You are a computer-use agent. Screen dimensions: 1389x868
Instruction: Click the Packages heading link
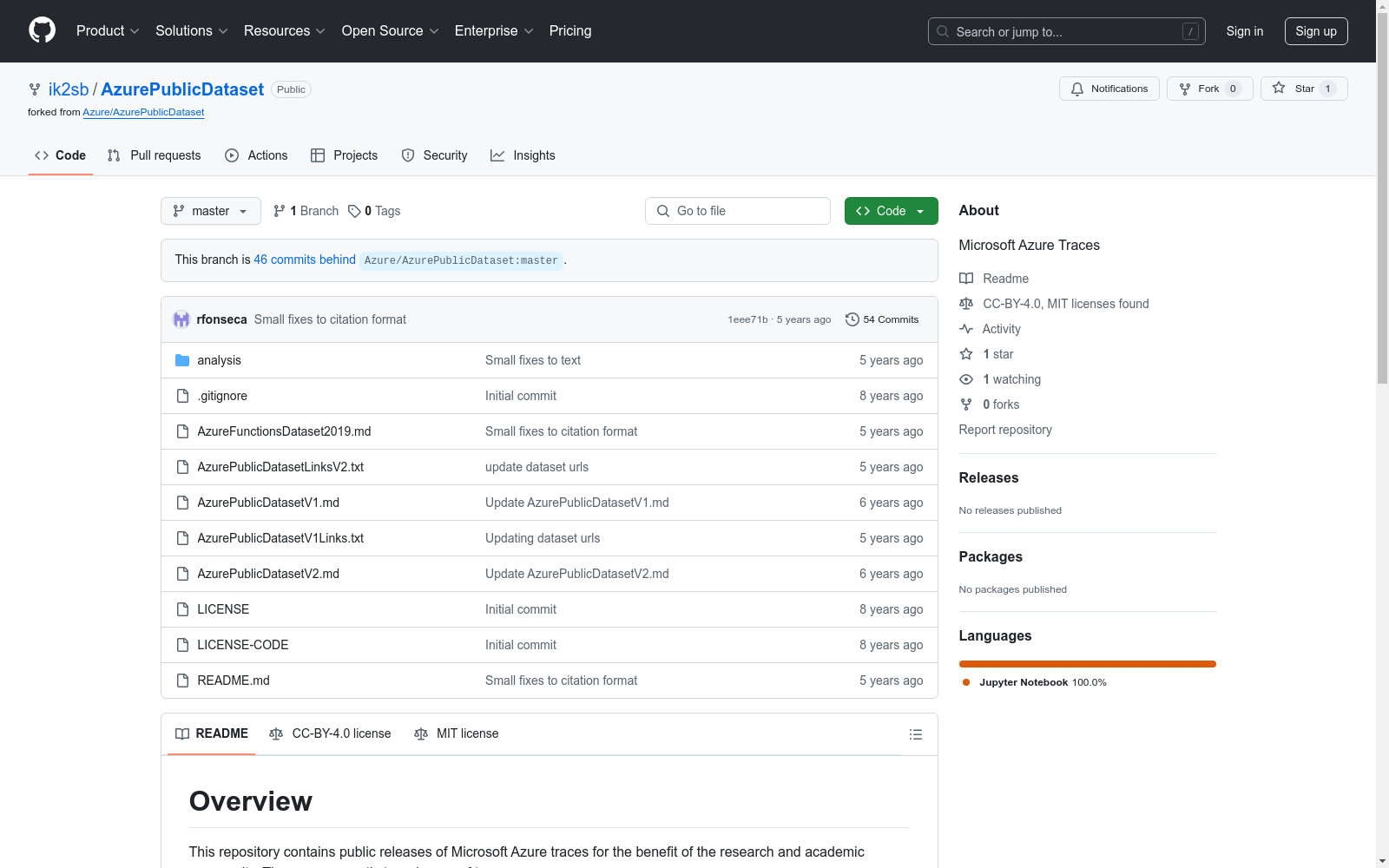coord(991,557)
